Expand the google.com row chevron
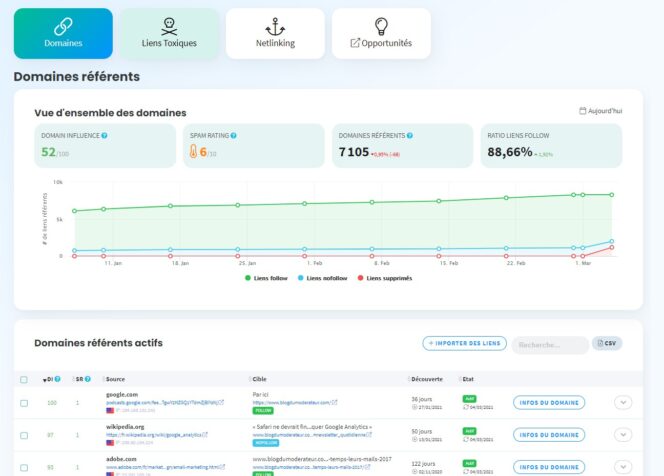Viewport: 664px width, 476px height. [x=623, y=402]
